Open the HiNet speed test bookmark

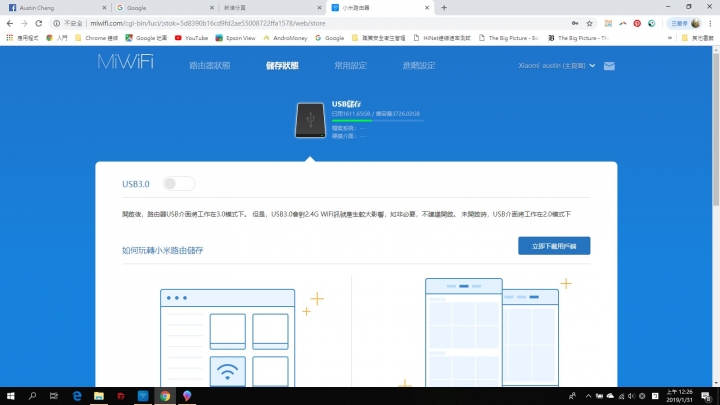click(442, 38)
